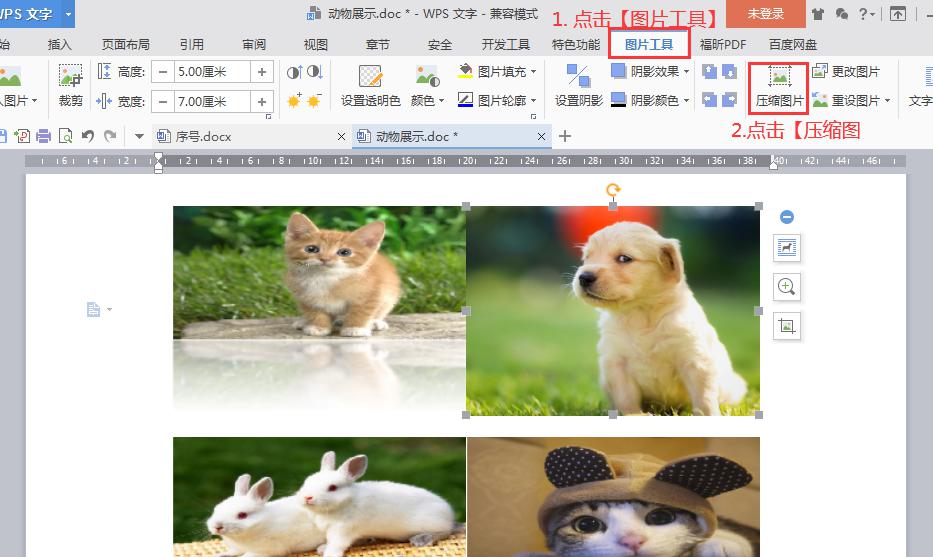Click Reset Picture (重设图片) icon
Image resolution: width=933 pixels, height=557 pixels.
[x=820, y=100]
